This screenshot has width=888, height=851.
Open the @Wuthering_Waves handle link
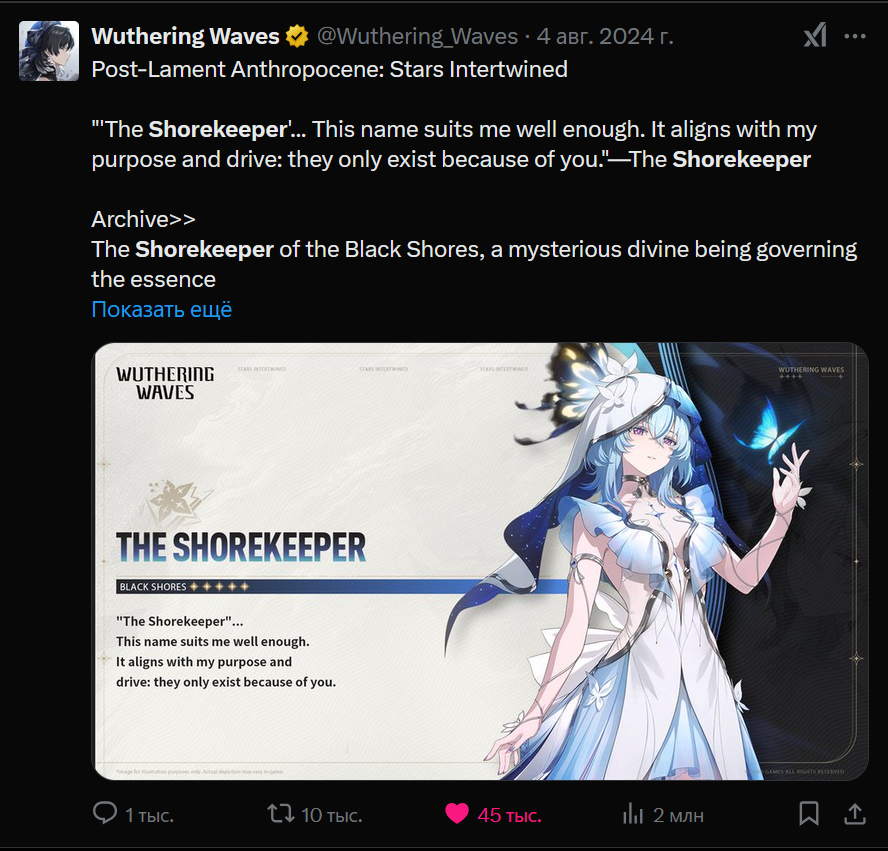point(417,36)
